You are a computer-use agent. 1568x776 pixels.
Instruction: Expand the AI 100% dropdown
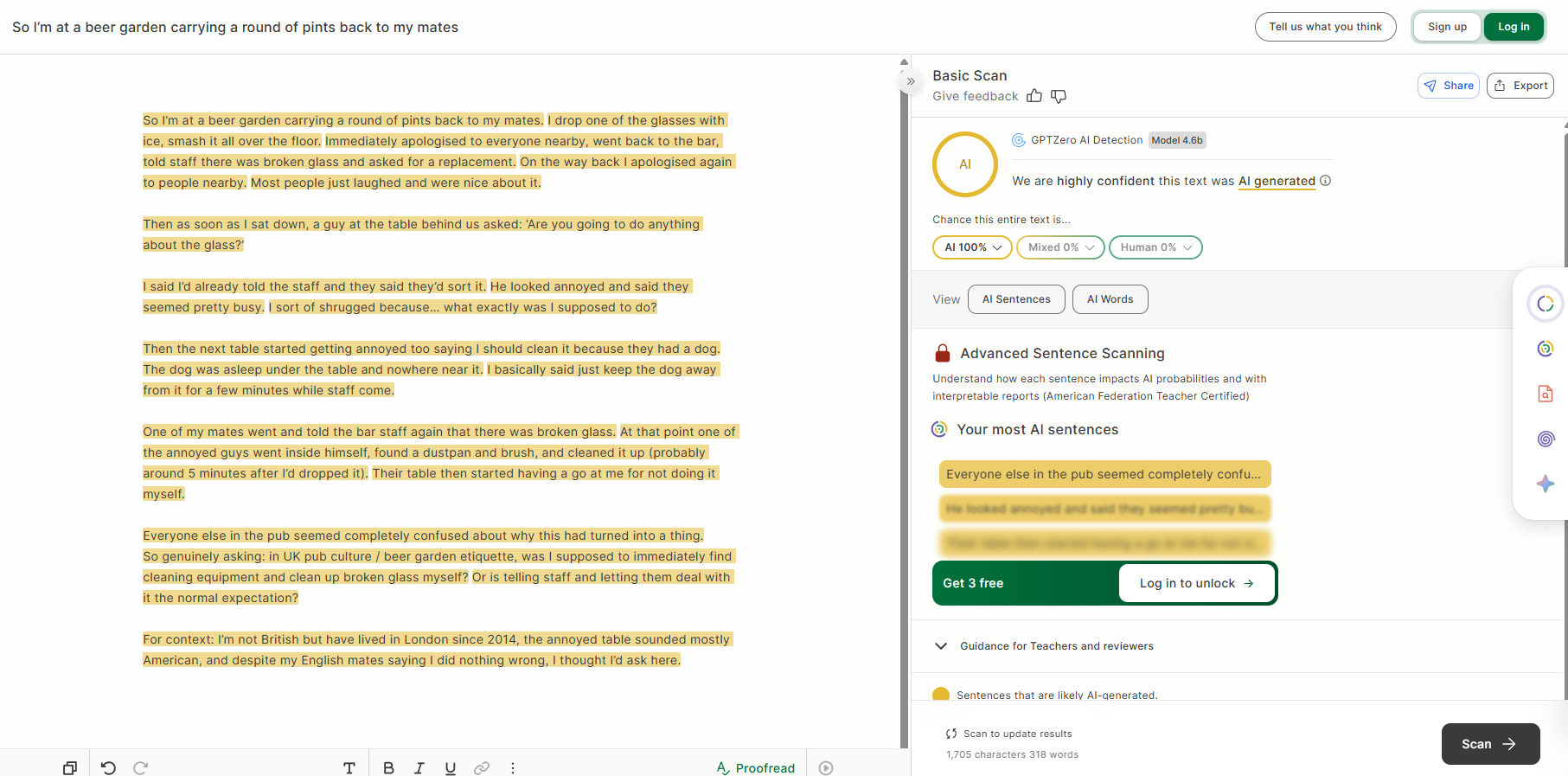point(972,247)
